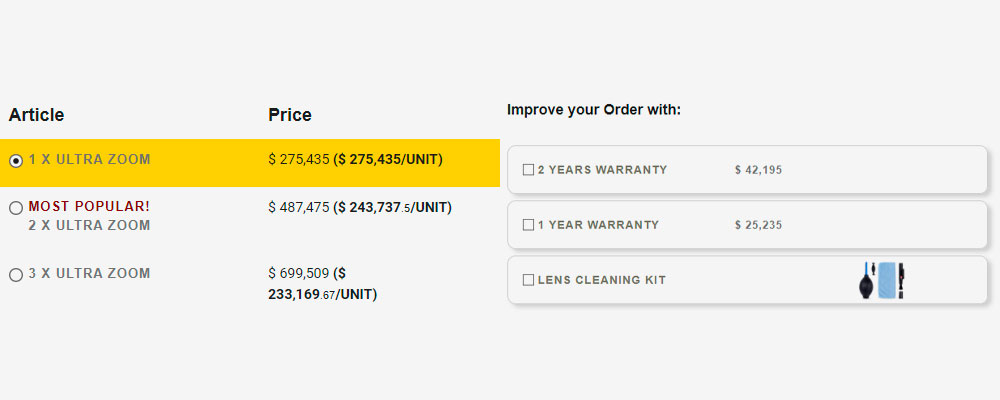Choose the 2 X Ultra Zoom radio option
Viewport: 1000px width, 400px height.
[16, 208]
